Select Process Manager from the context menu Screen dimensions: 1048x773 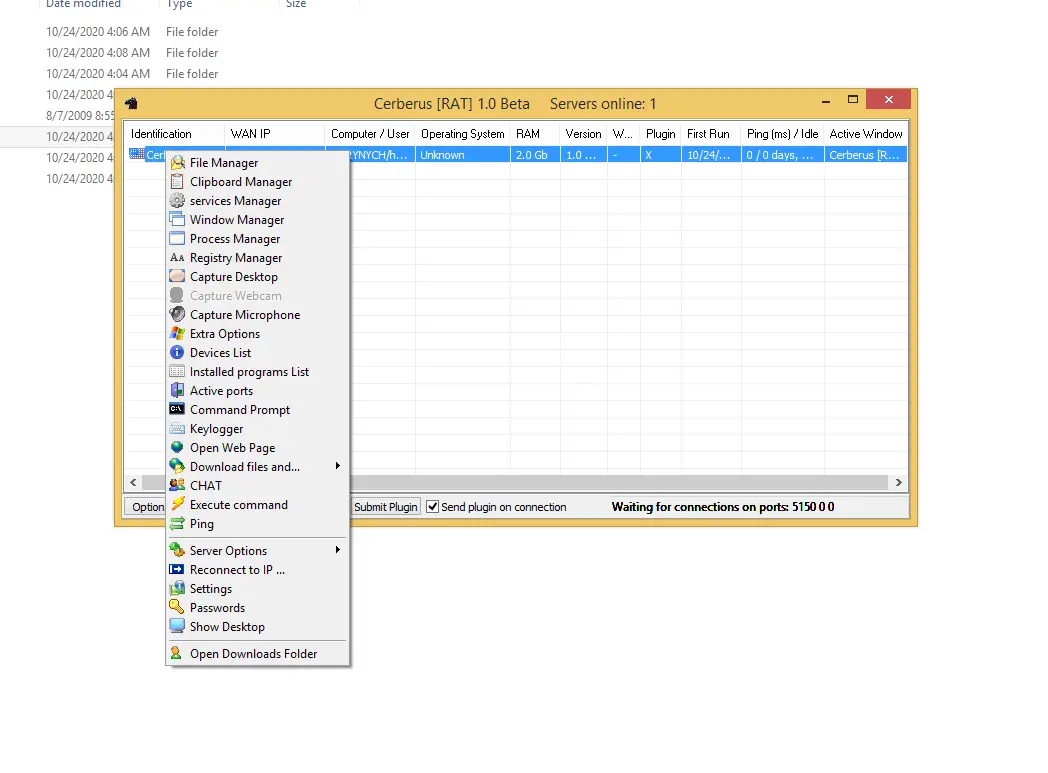tap(235, 239)
